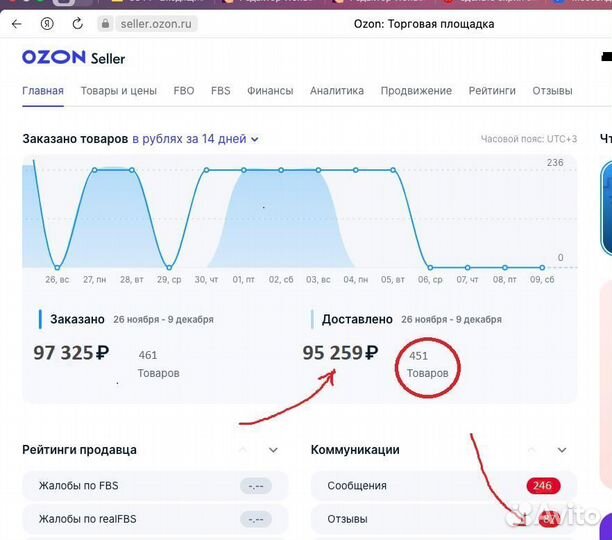Viewport: 612px width, 540px height.
Task: Collapse Коммуникации with the down chevron
Action: click(x=562, y=450)
